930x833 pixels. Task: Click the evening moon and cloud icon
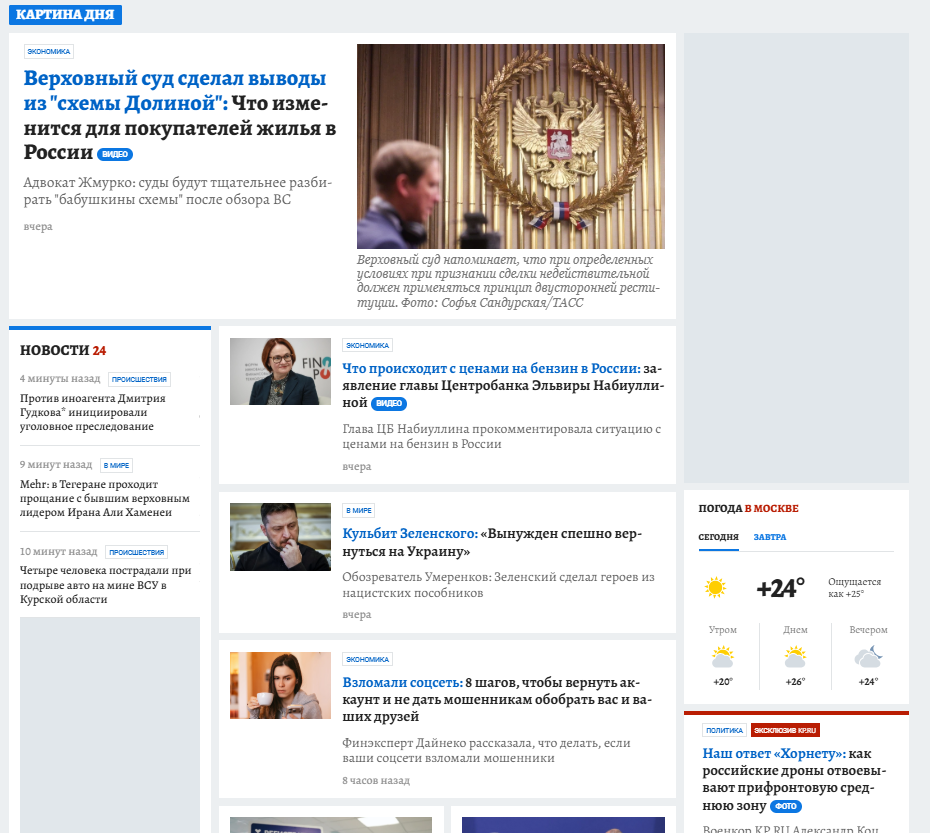[868, 657]
